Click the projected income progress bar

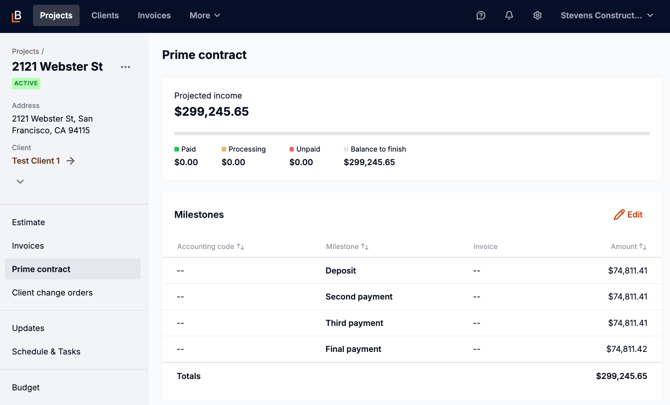tap(411, 133)
